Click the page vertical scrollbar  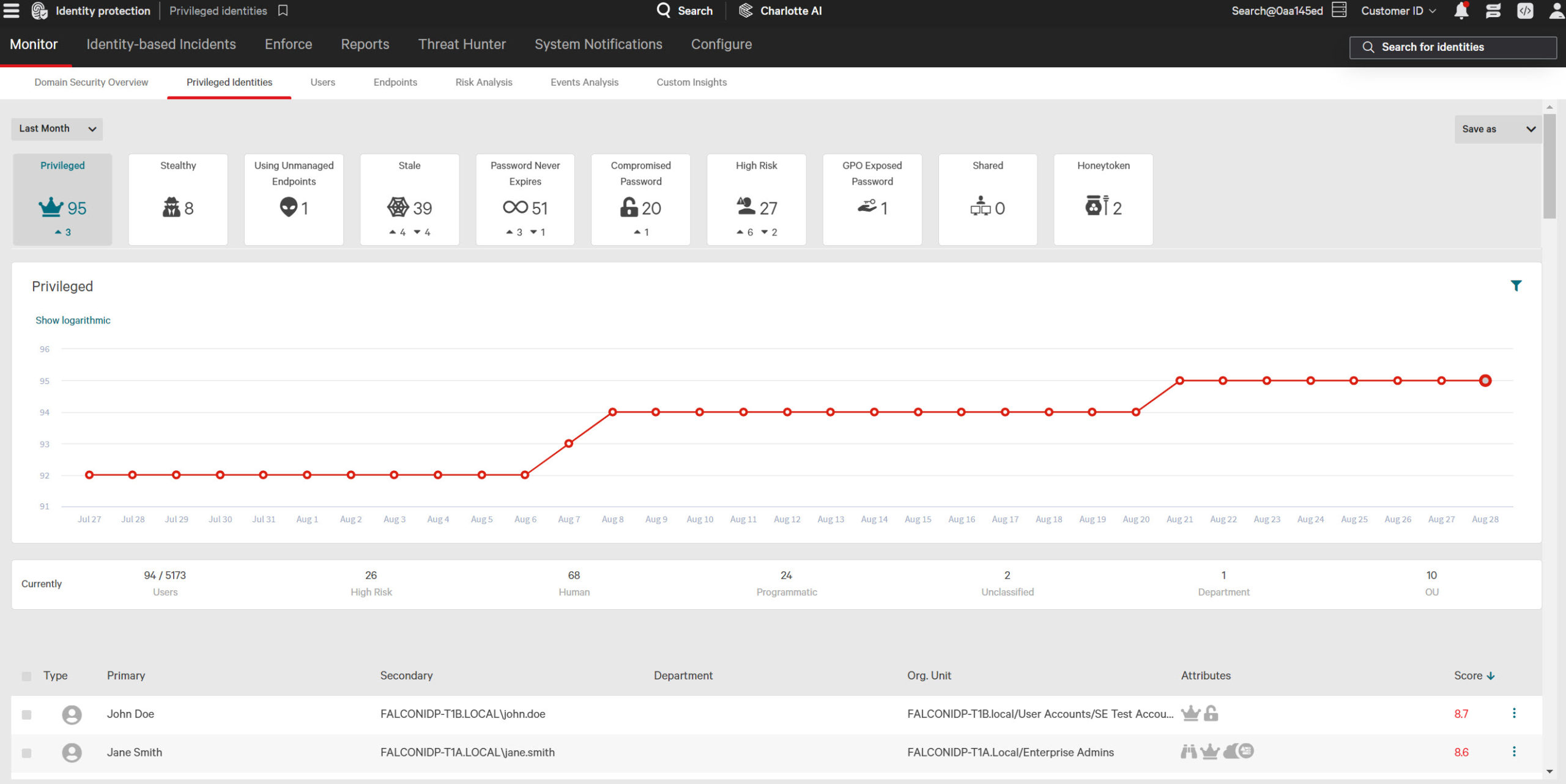coord(1549,166)
